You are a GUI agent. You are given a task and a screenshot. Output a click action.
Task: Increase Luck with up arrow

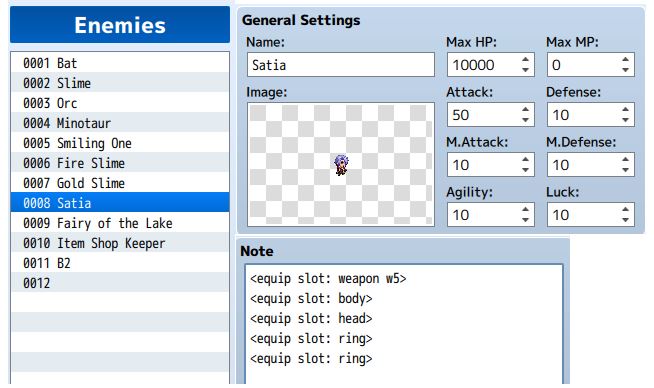click(625, 210)
